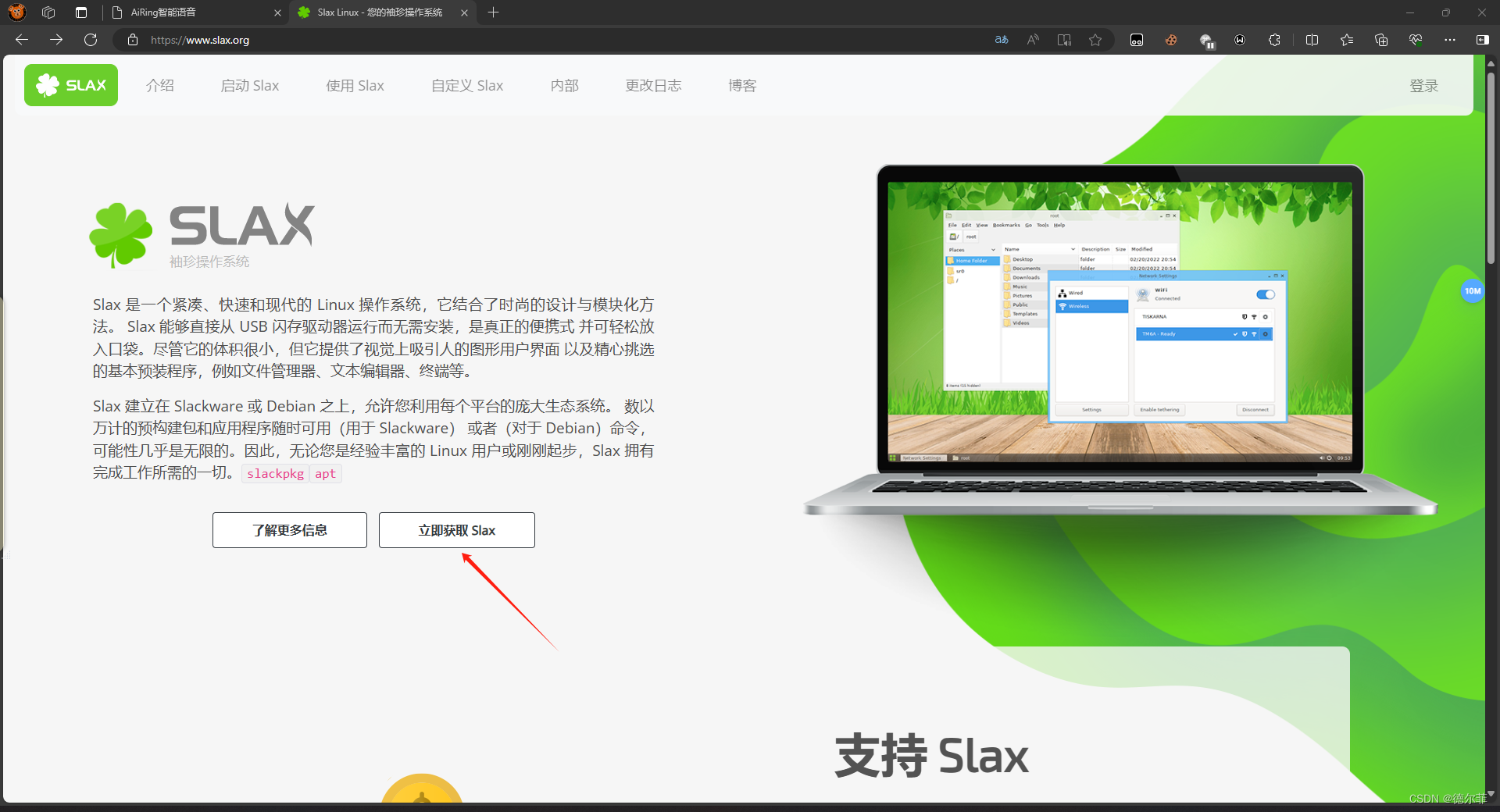This screenshot has height=812, width=1500.
Task: Click the browser profile avatar icon
Action: click(16, 12)
